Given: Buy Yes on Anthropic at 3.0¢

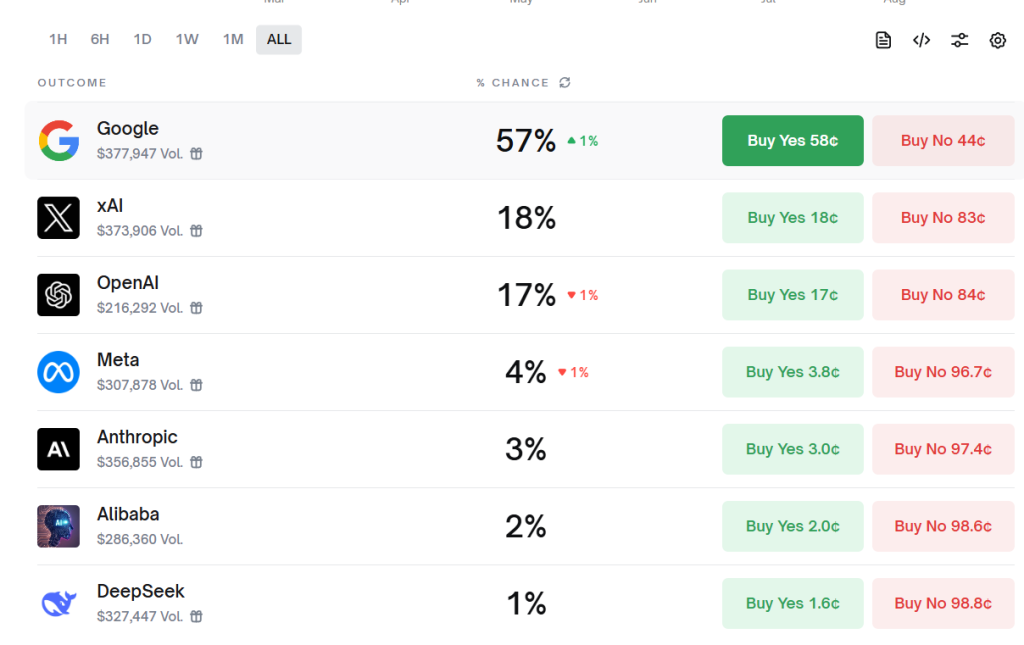Looking at the screenshot, I should (792, 449).
